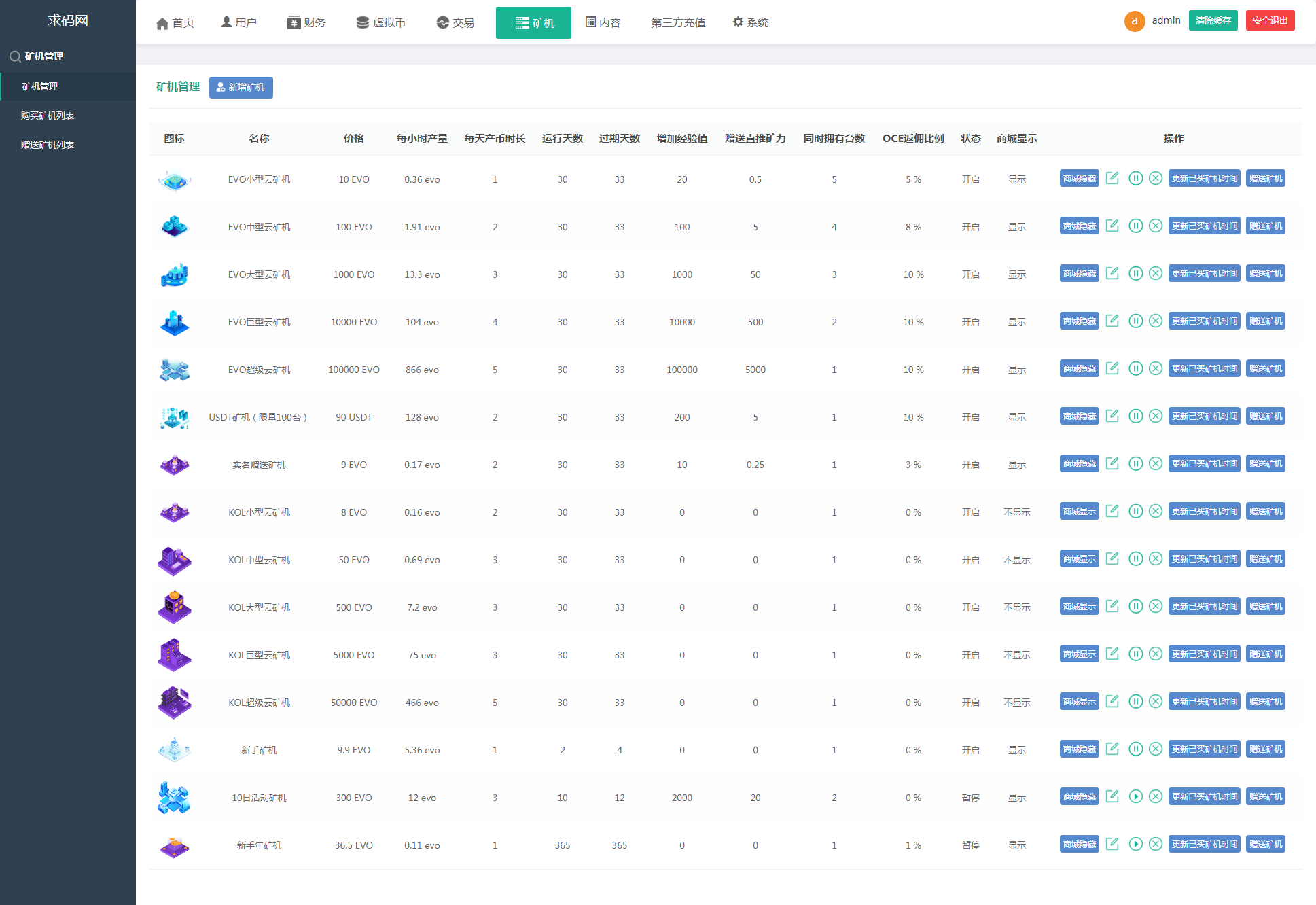Delete the KOL小型云矿机 row
The width and height of the screenshot is (1316, 905).
point(1156,511)
